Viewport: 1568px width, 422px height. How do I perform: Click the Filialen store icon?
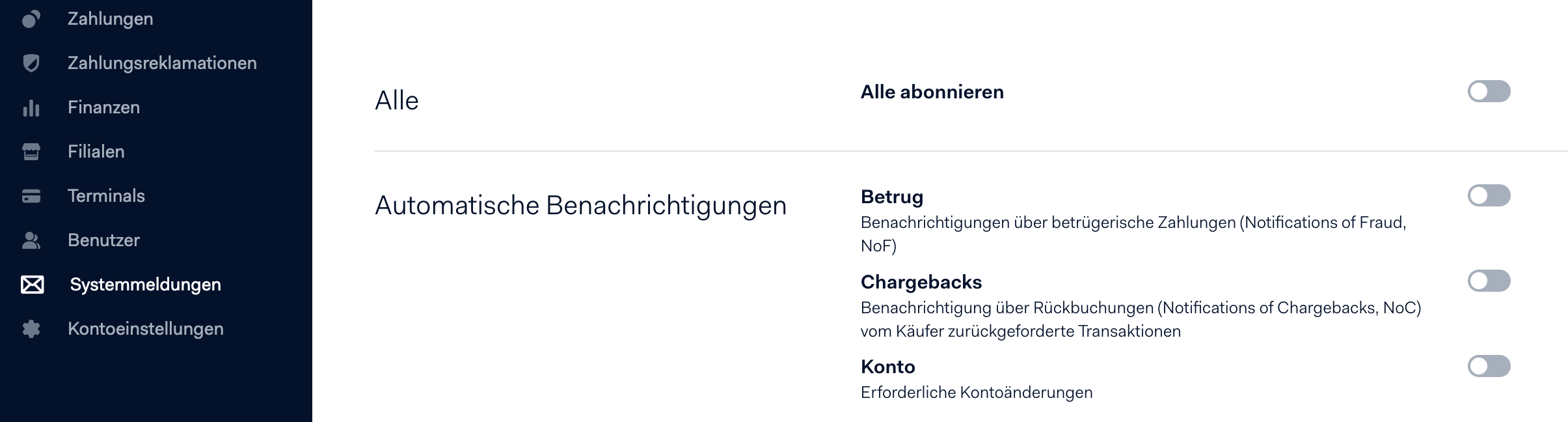(31, 152)
